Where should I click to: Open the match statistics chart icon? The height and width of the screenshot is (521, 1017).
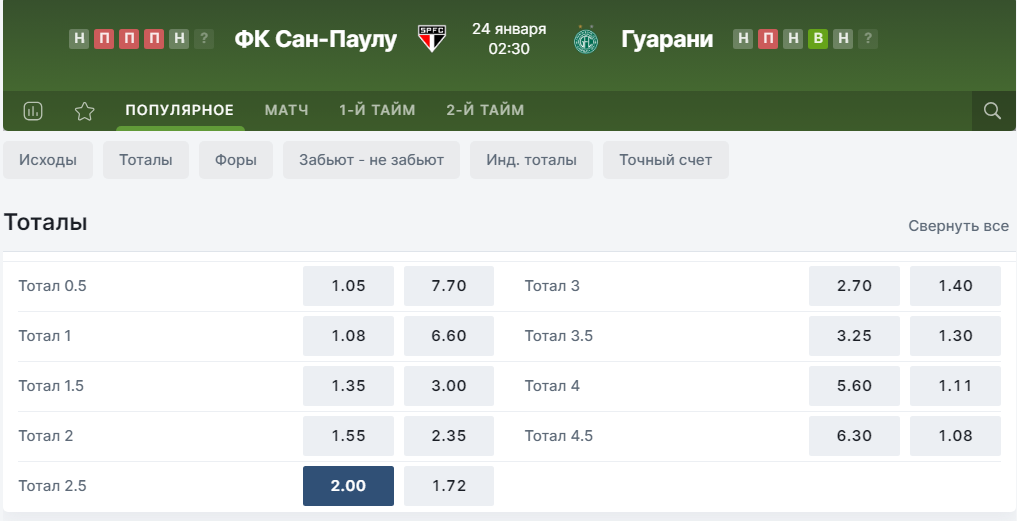(x=33, y=111)
